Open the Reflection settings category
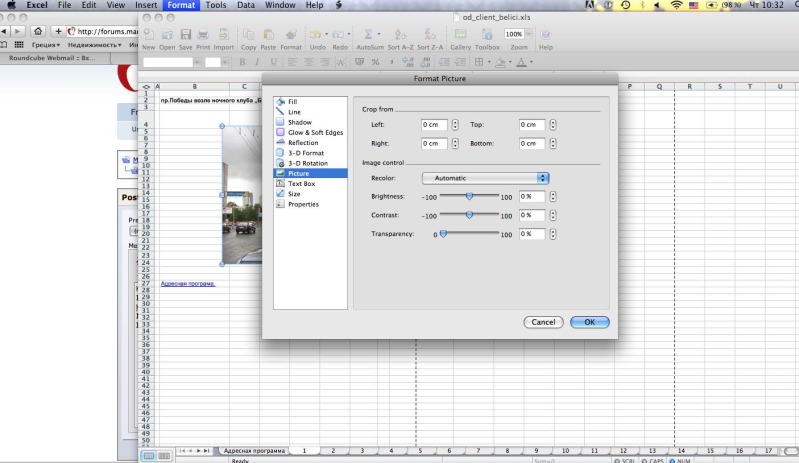 tap(303, 143)
